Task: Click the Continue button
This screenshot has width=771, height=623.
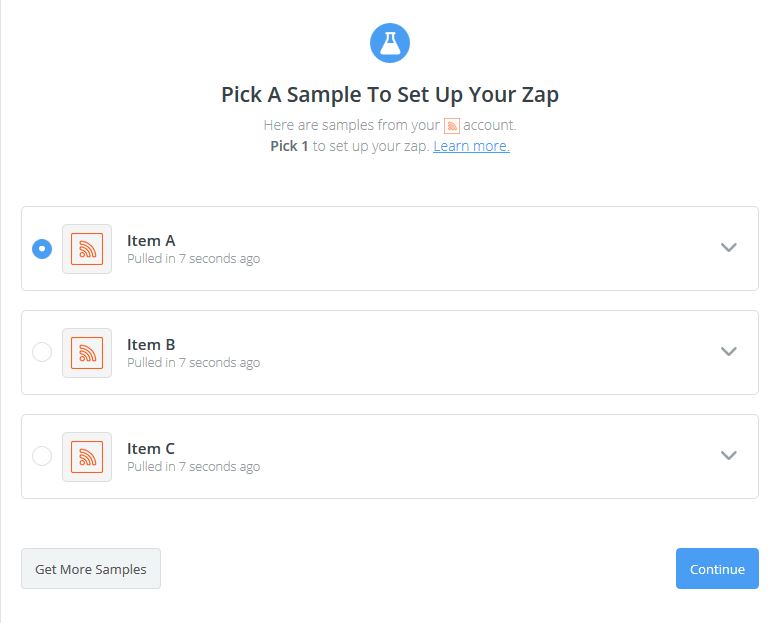Action: point(717,568)
